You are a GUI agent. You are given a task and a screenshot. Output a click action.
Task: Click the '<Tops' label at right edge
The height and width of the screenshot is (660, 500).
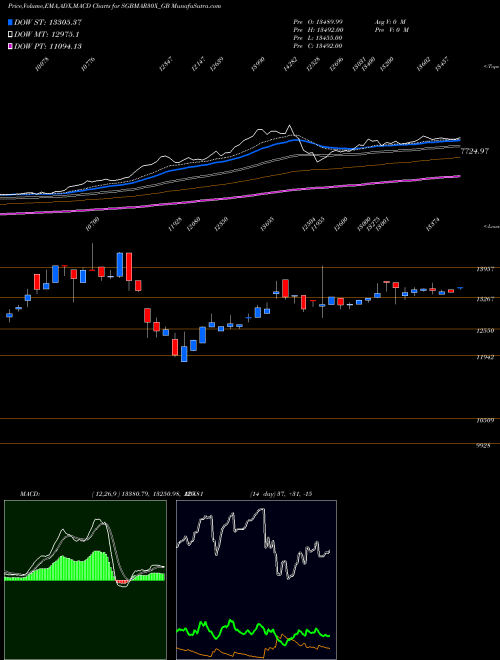[x=492, y=67]
